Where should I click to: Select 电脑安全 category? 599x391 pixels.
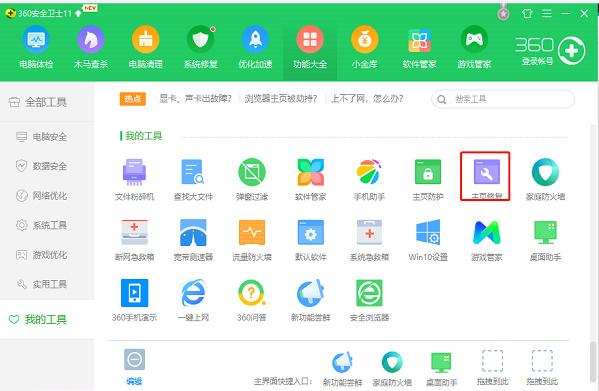[x=42, y=137]
